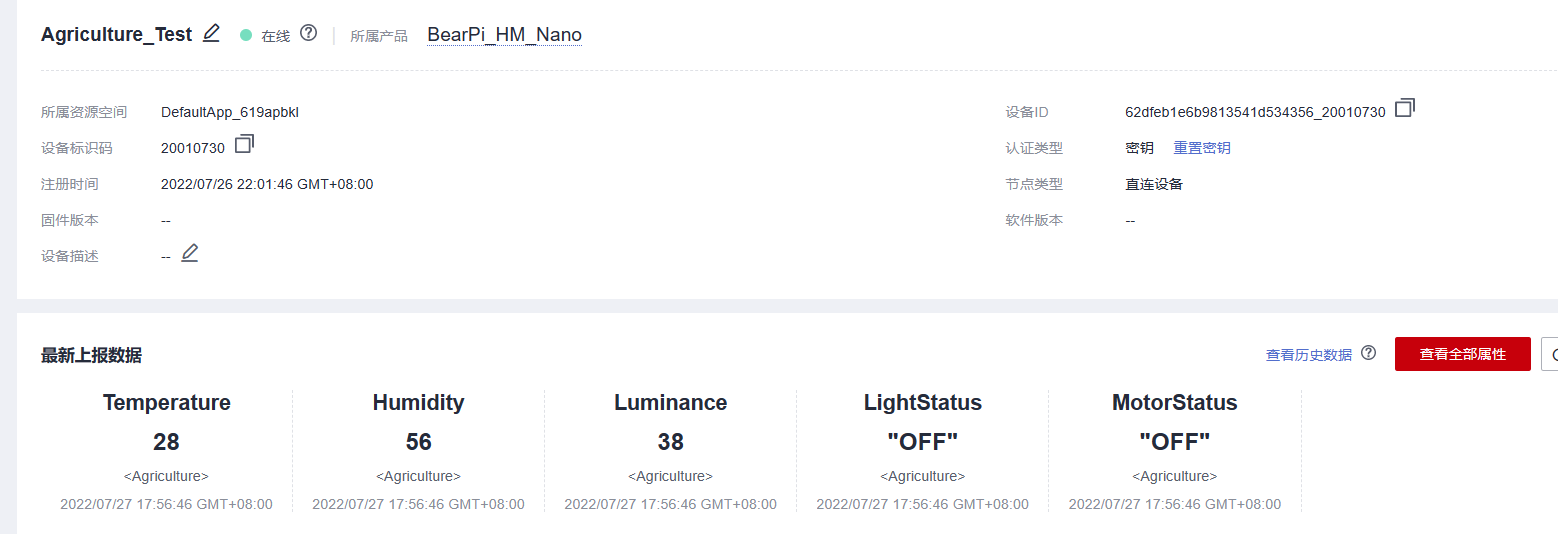This screenshot has height=534, width=1558.
Task: Click the help icon next to 在线
Action: (309, 33)
